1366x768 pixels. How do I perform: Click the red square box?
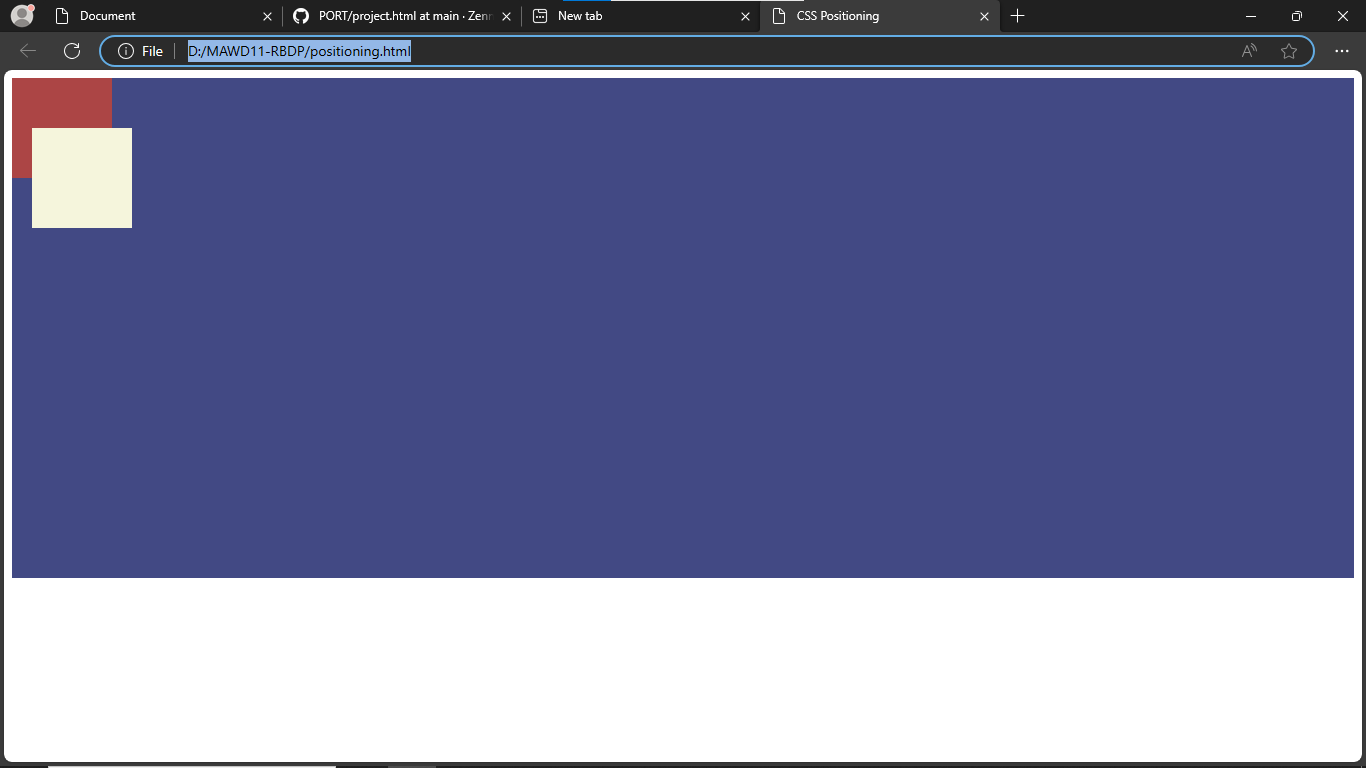60,102
